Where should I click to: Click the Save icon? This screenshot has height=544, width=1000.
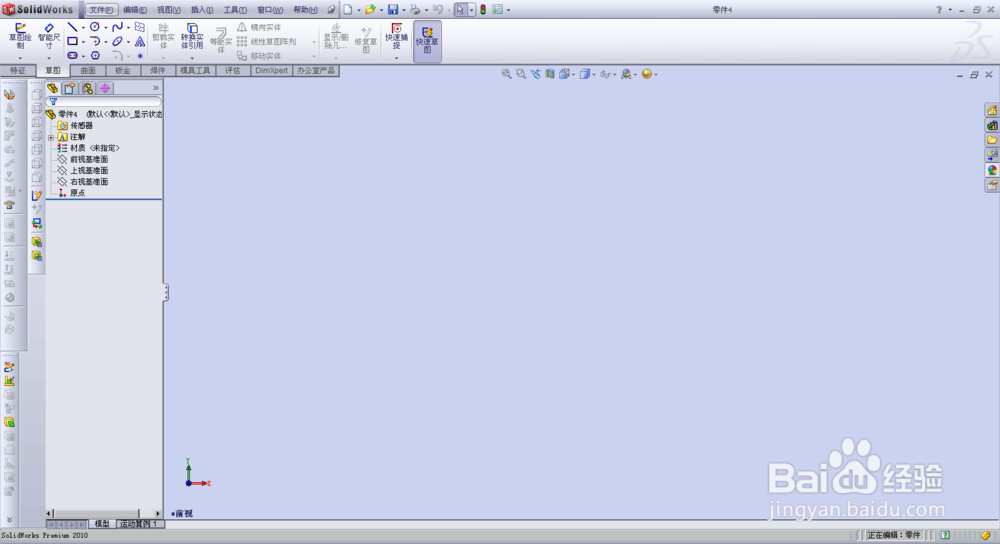coord(393,10)
